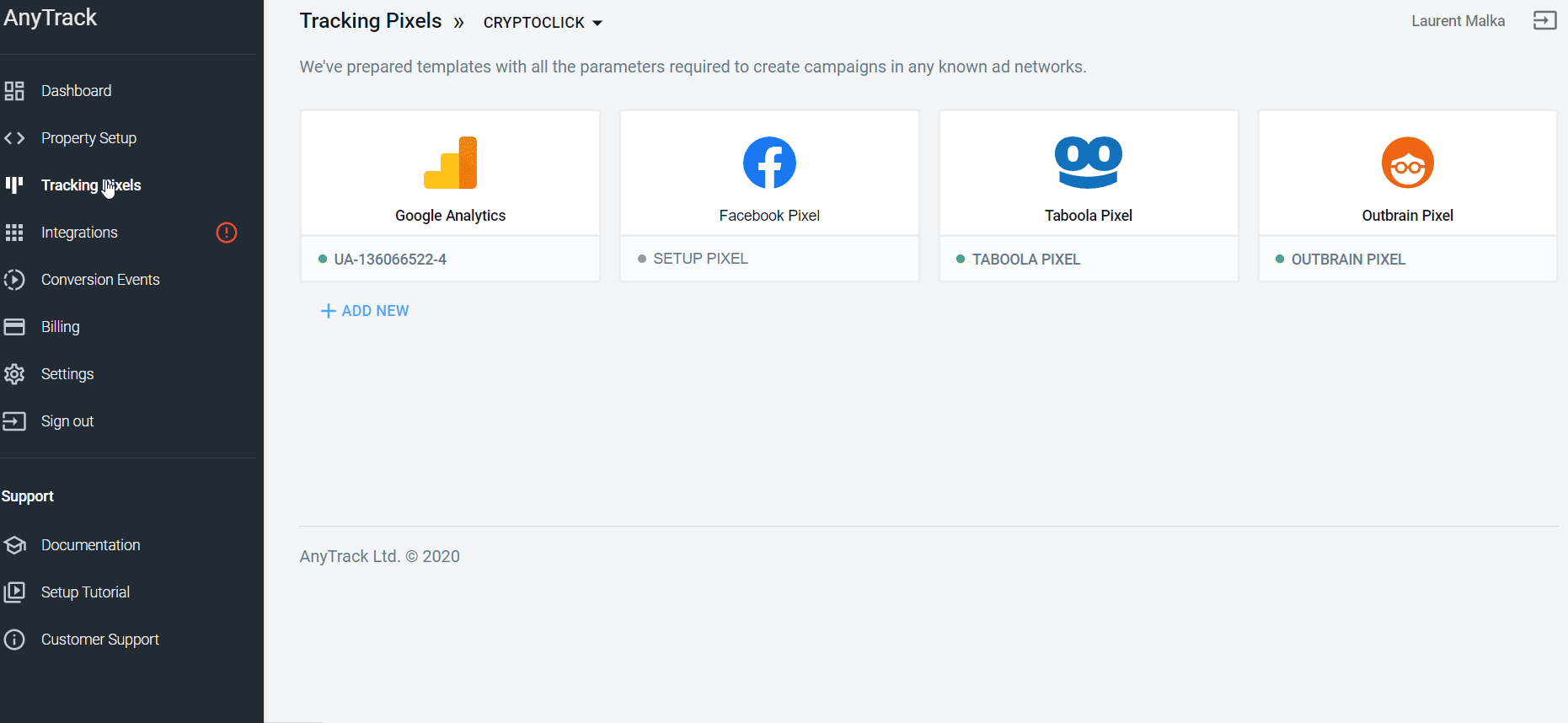Click the Taboola logo icon
Screen dimensions: 1568x723
point(1089,163)
